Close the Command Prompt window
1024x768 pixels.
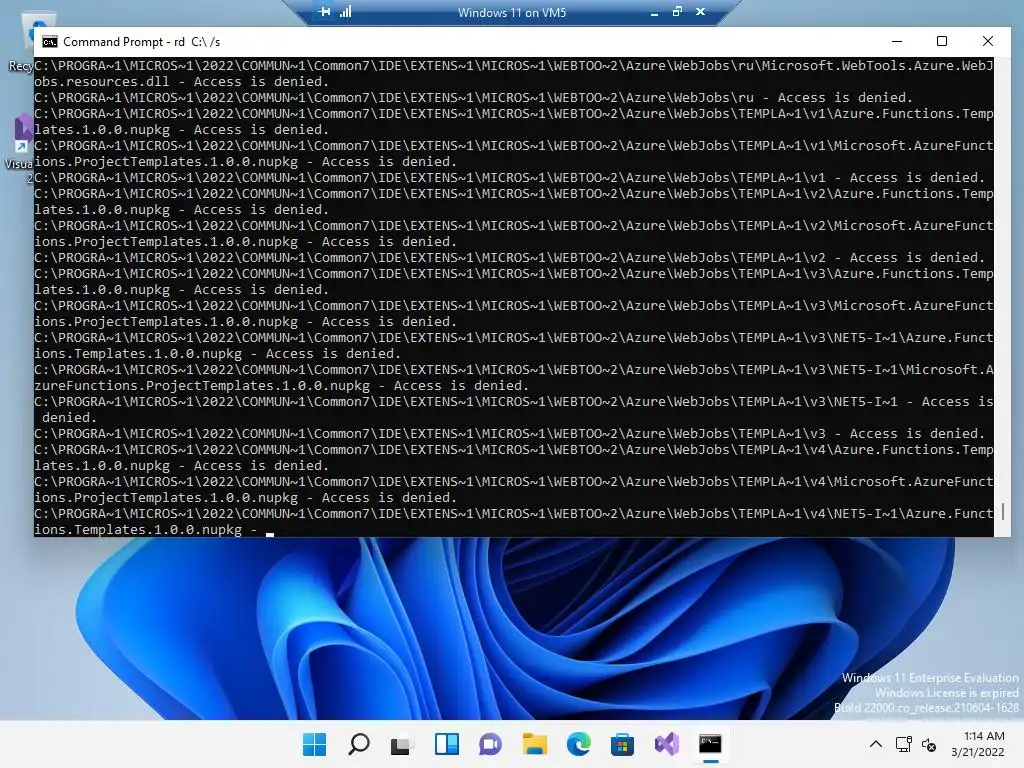pos(987,41)
